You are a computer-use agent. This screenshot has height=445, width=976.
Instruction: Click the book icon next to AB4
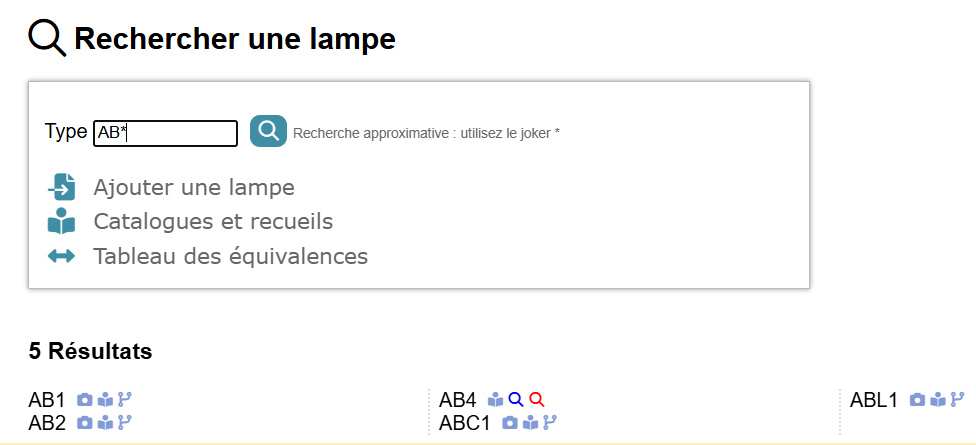tap(496, 400)
